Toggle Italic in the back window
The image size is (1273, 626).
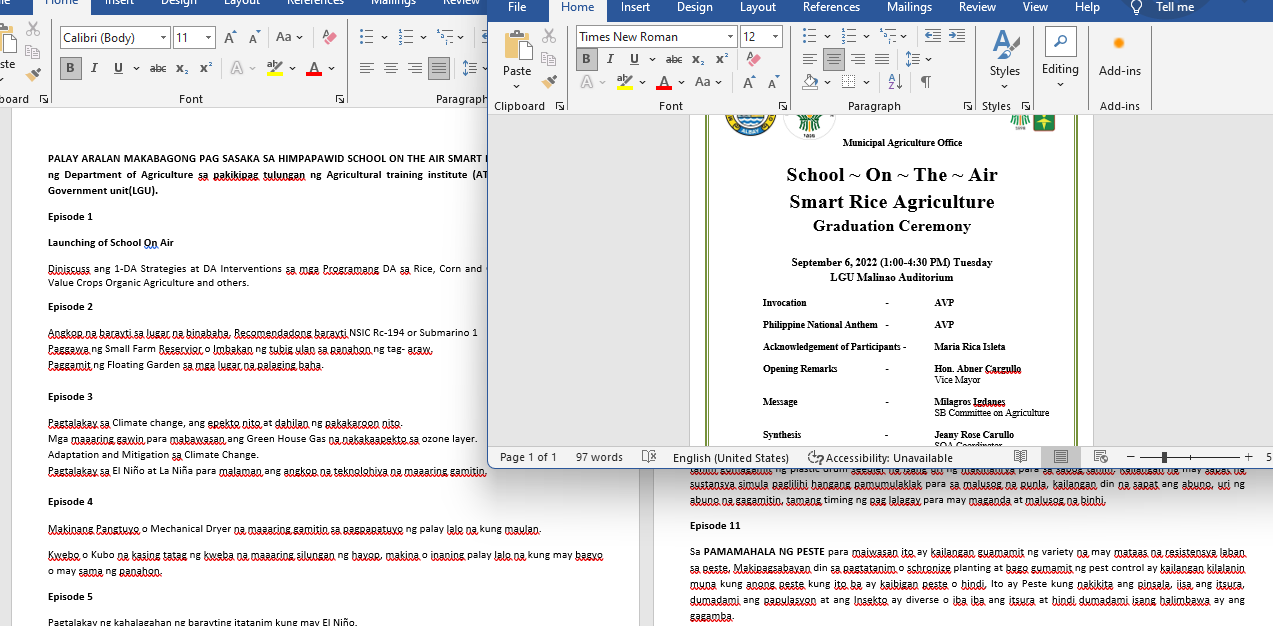coord(94,68)
